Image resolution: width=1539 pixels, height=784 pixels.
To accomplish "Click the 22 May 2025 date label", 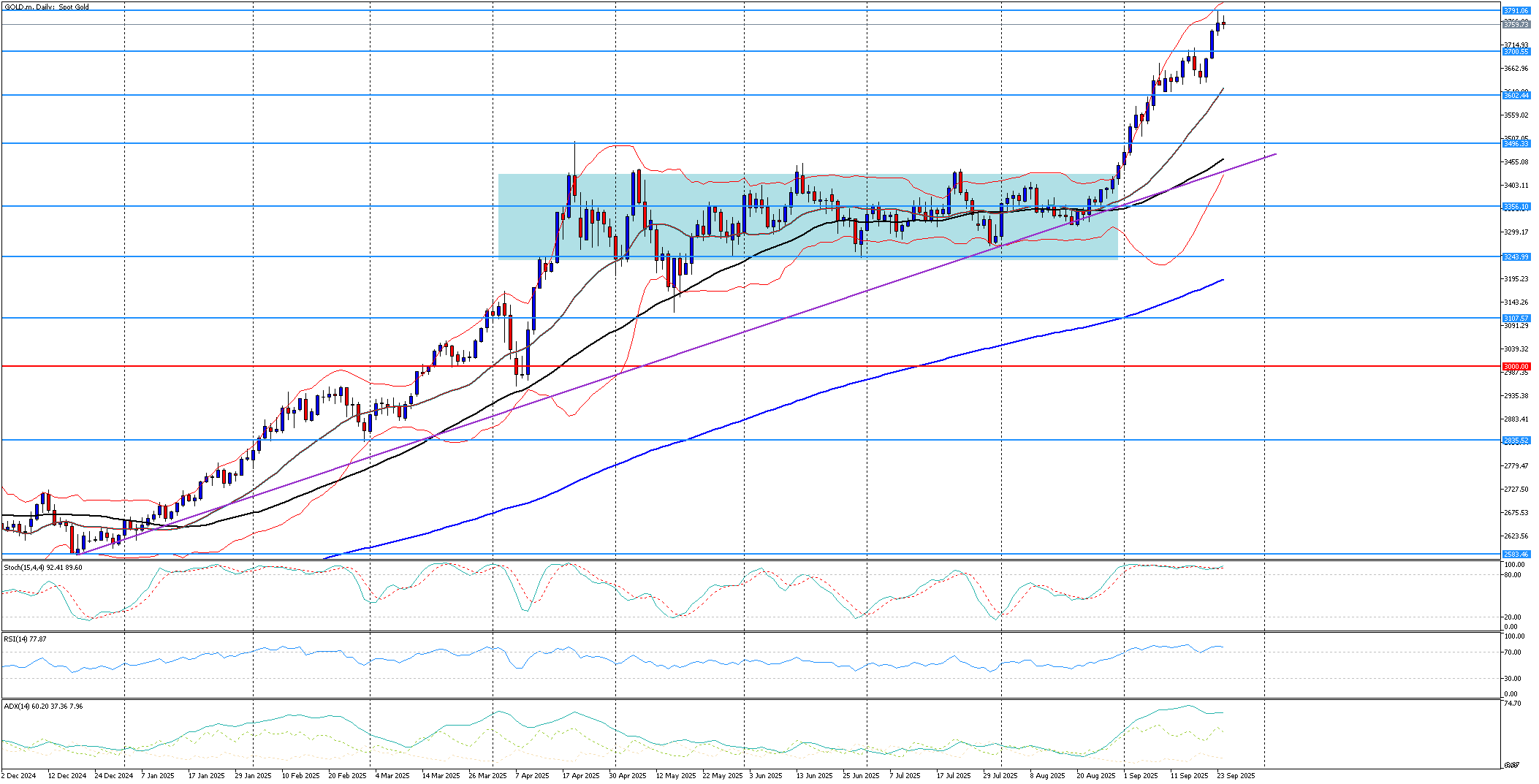I will [x=723, y=775].
